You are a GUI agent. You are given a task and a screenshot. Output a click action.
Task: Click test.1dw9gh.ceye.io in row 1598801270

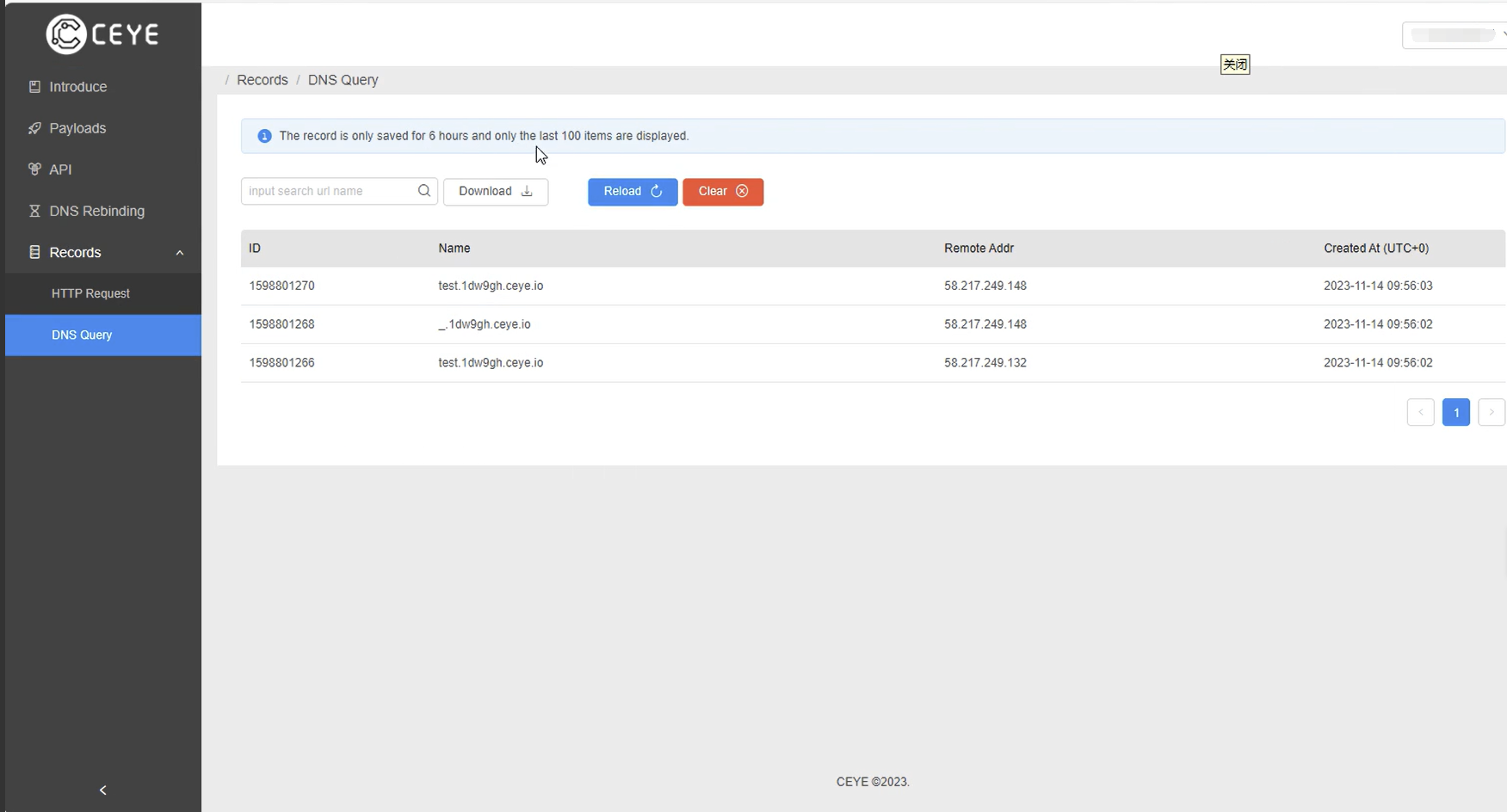tap(491, 286)
